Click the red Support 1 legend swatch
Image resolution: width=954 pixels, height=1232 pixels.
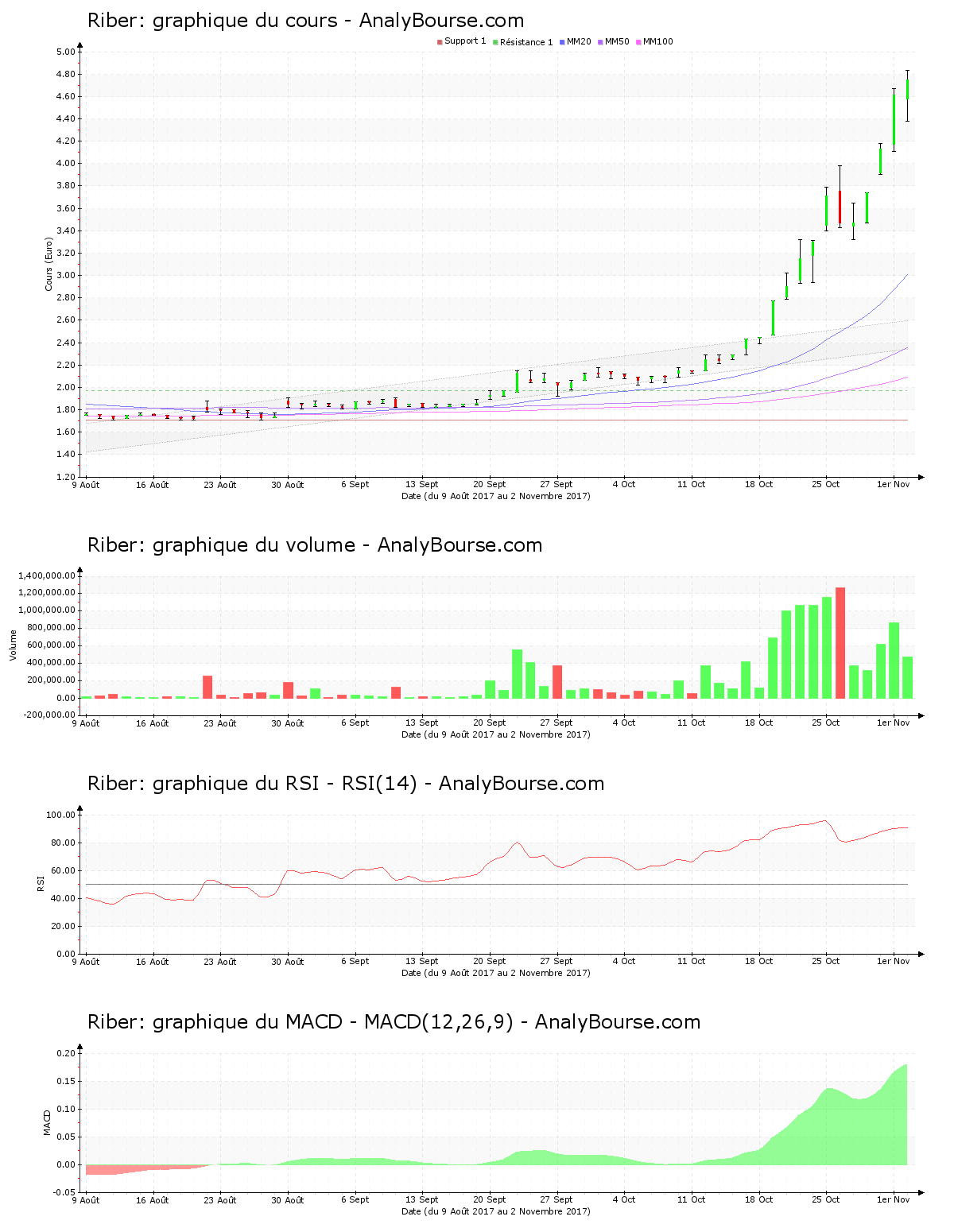click(x=440, y=42)
